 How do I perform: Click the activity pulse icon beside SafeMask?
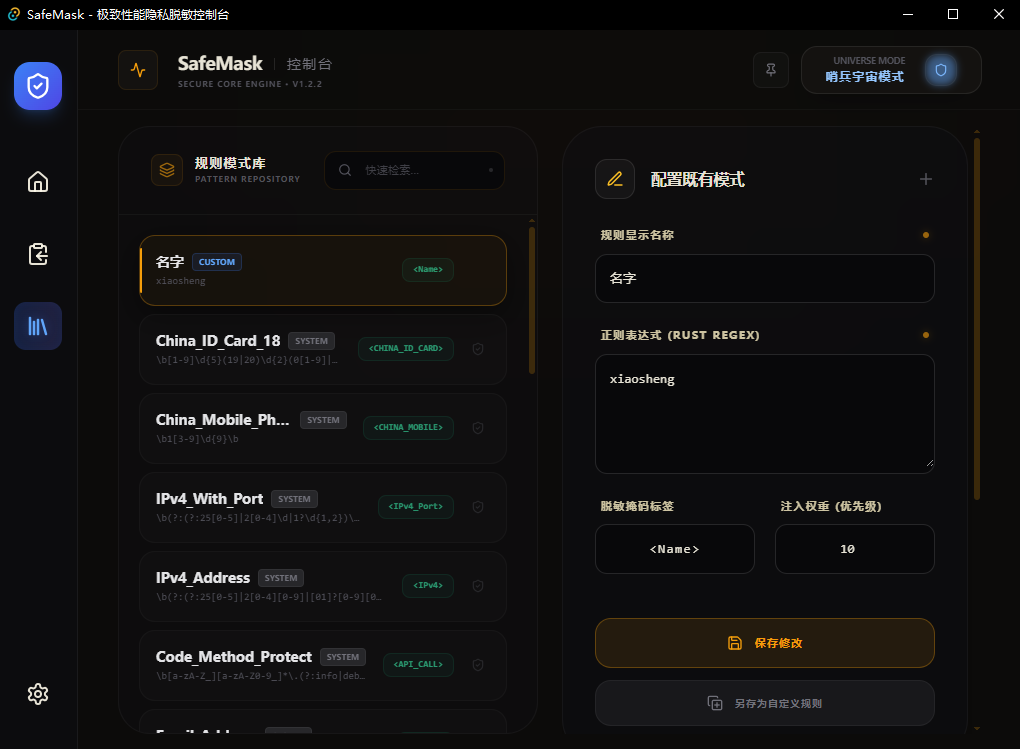[138, 70]
